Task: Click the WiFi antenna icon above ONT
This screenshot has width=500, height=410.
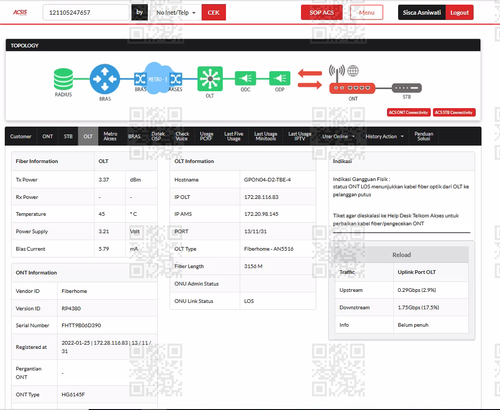Action: (337, 73)
